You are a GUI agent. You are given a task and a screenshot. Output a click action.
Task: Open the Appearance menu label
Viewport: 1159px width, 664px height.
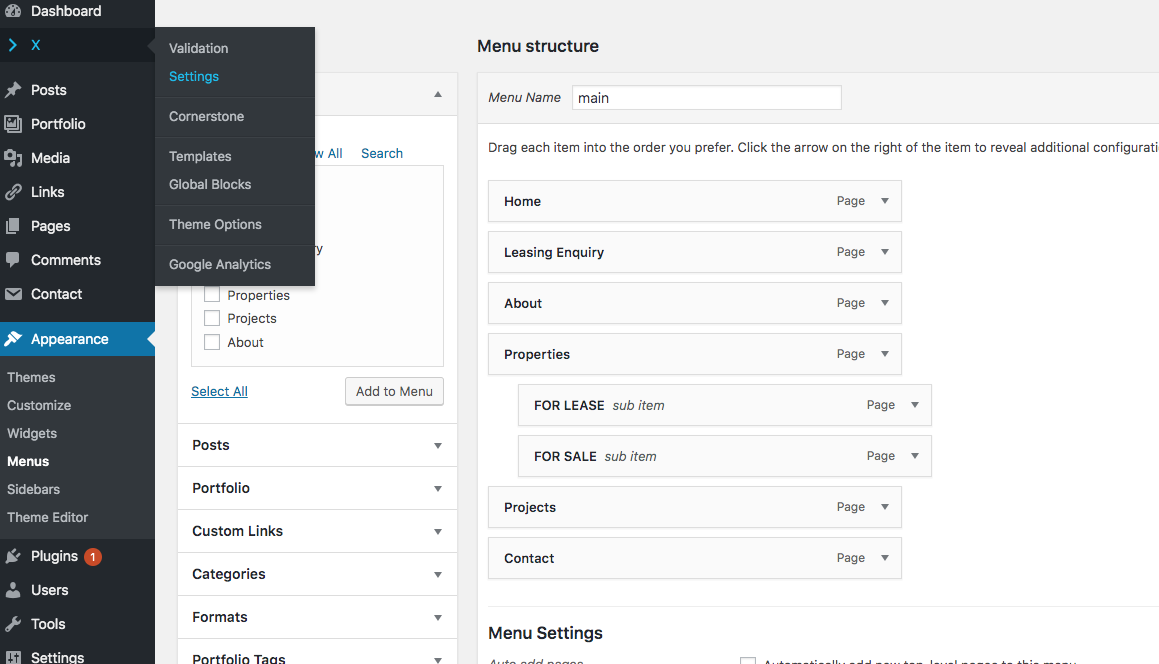(69, 339)
